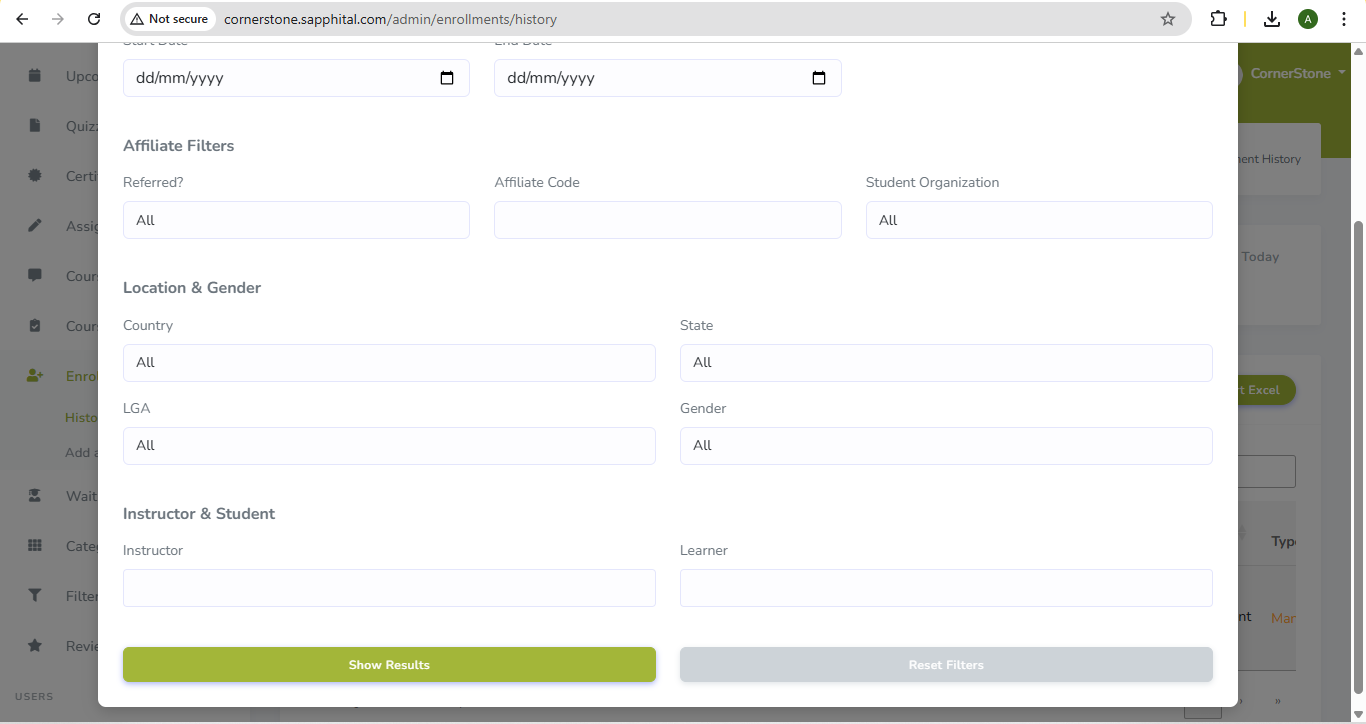
Task: Click the Show Results button
Action: [389, 665]
